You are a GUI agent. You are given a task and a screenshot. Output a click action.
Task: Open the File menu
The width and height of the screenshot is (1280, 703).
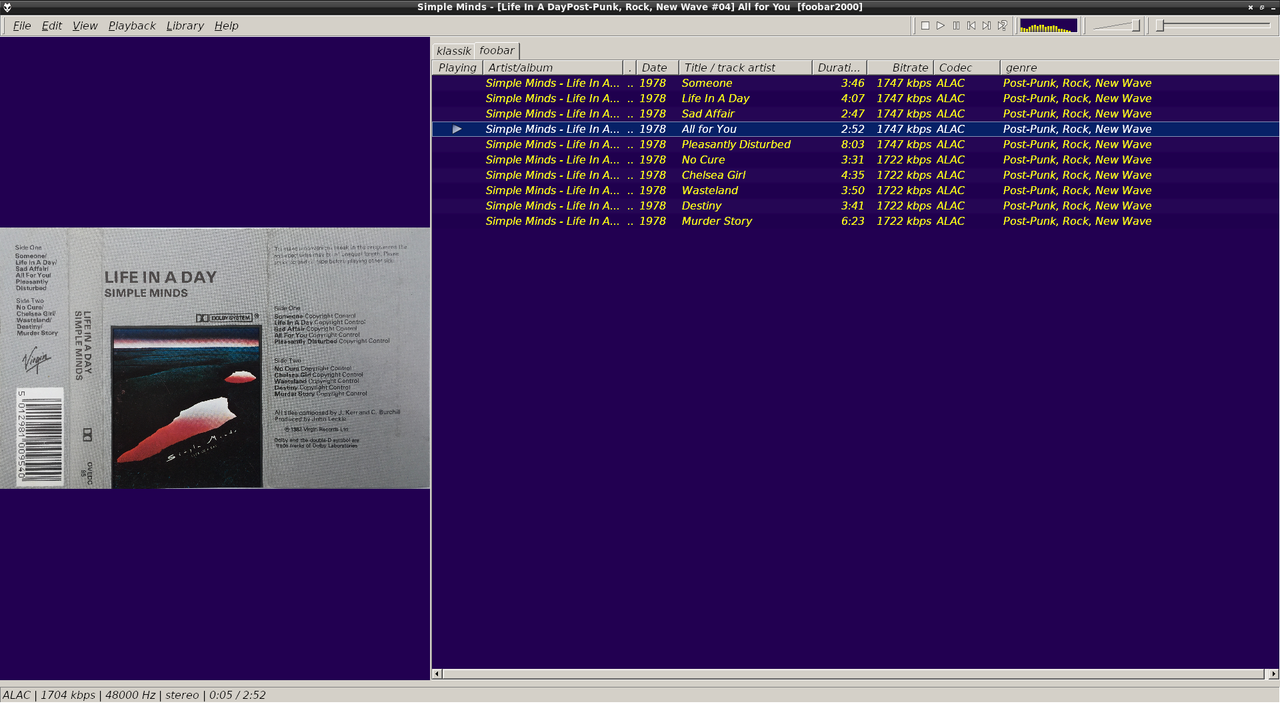pos(21,25)
